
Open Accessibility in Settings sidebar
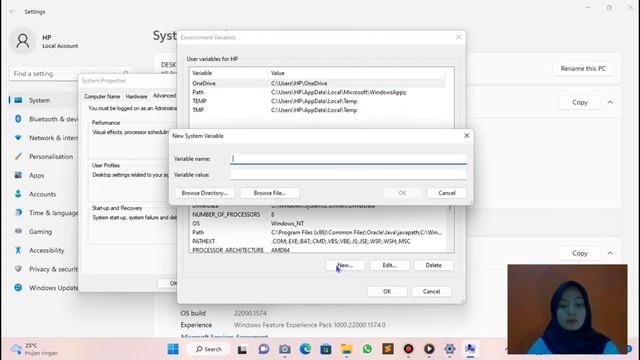[44, 251]
